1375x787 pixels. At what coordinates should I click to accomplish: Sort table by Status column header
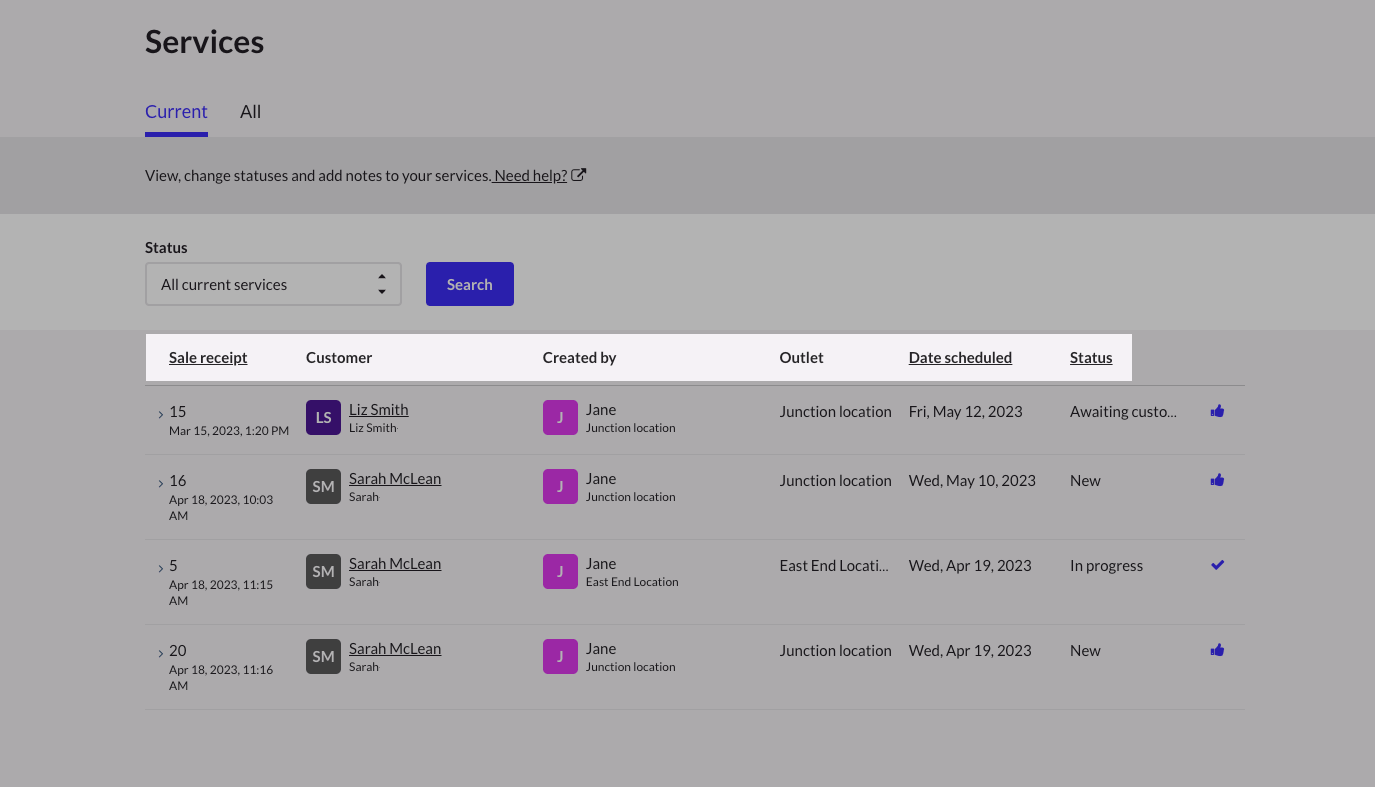tap(1091, 358)
